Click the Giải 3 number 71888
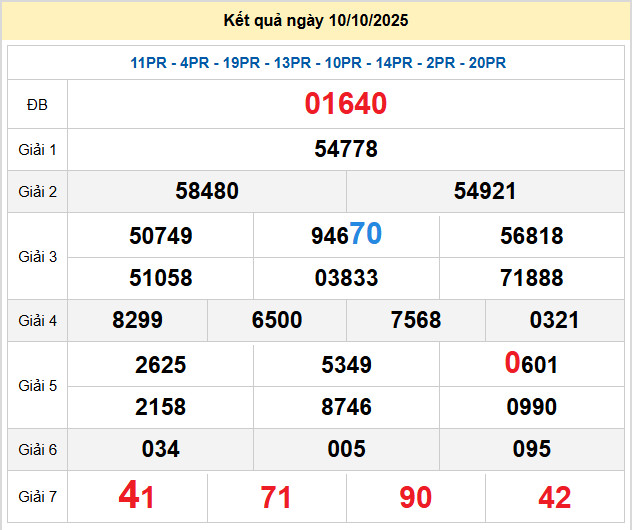Image resolution: width=632 pixels, height=530 pixels. pos(532,278)
